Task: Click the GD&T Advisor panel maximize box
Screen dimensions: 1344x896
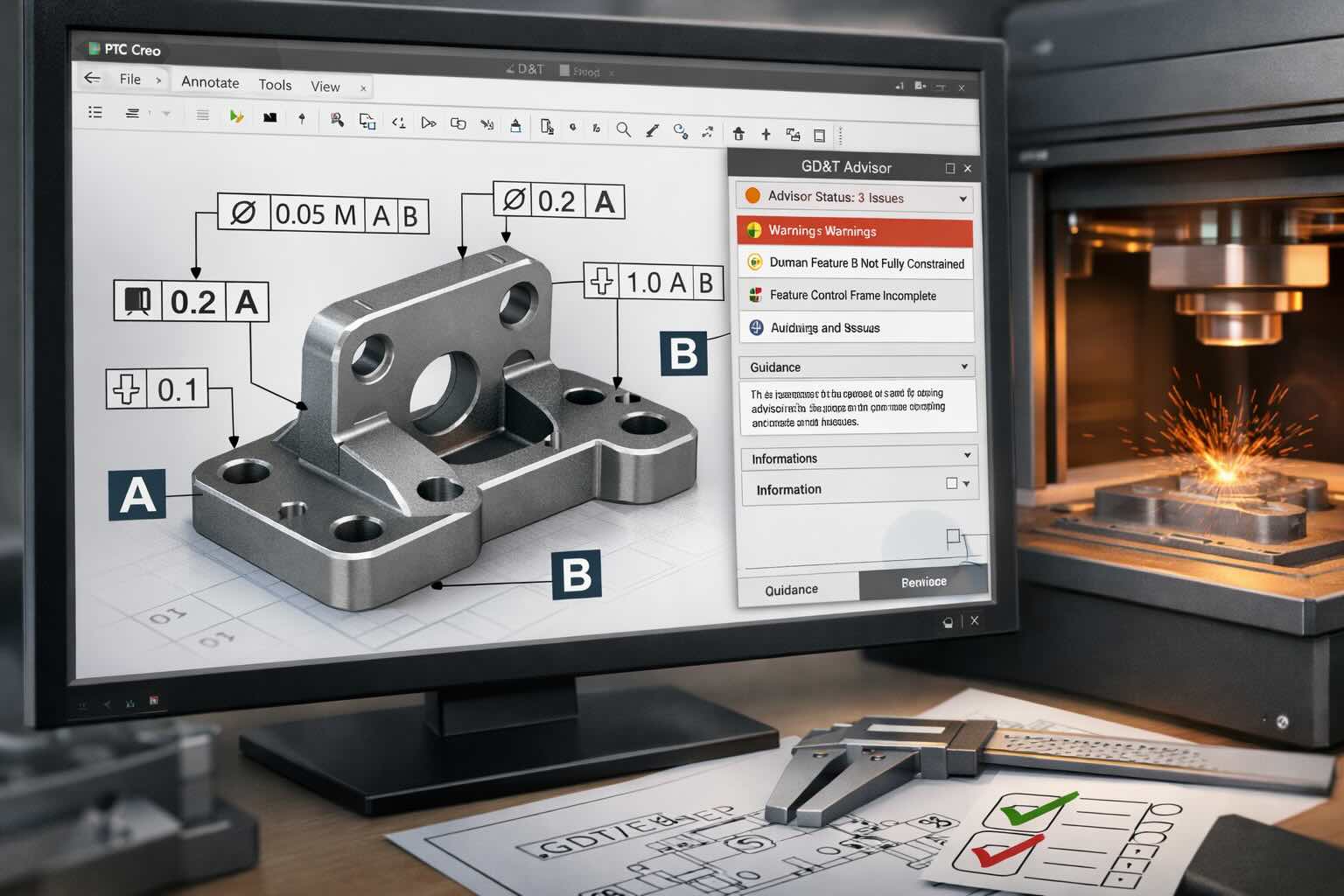Action: coord(949,168)
